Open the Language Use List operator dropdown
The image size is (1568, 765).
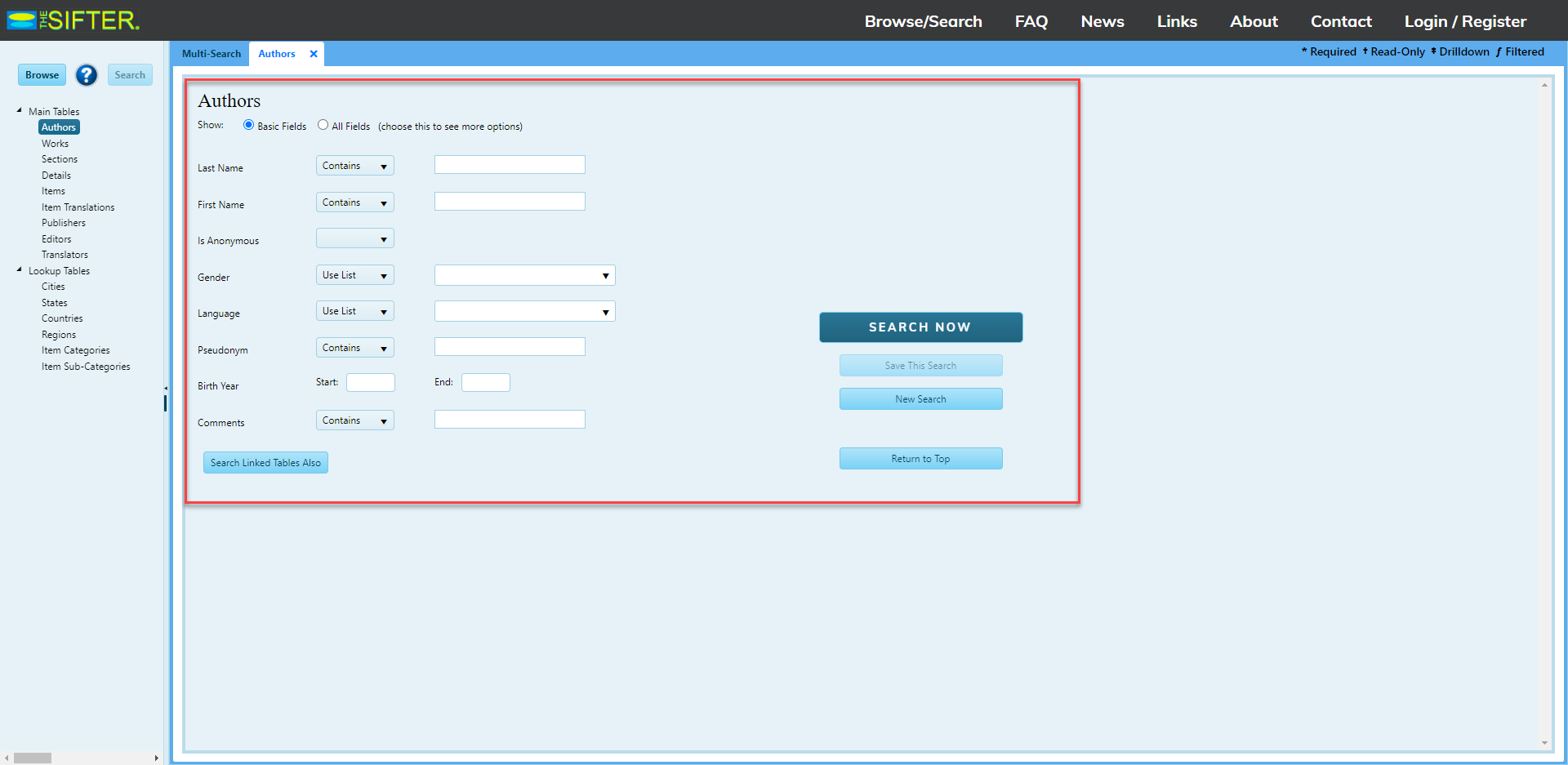pyautogui.click(x=354, y=311)
